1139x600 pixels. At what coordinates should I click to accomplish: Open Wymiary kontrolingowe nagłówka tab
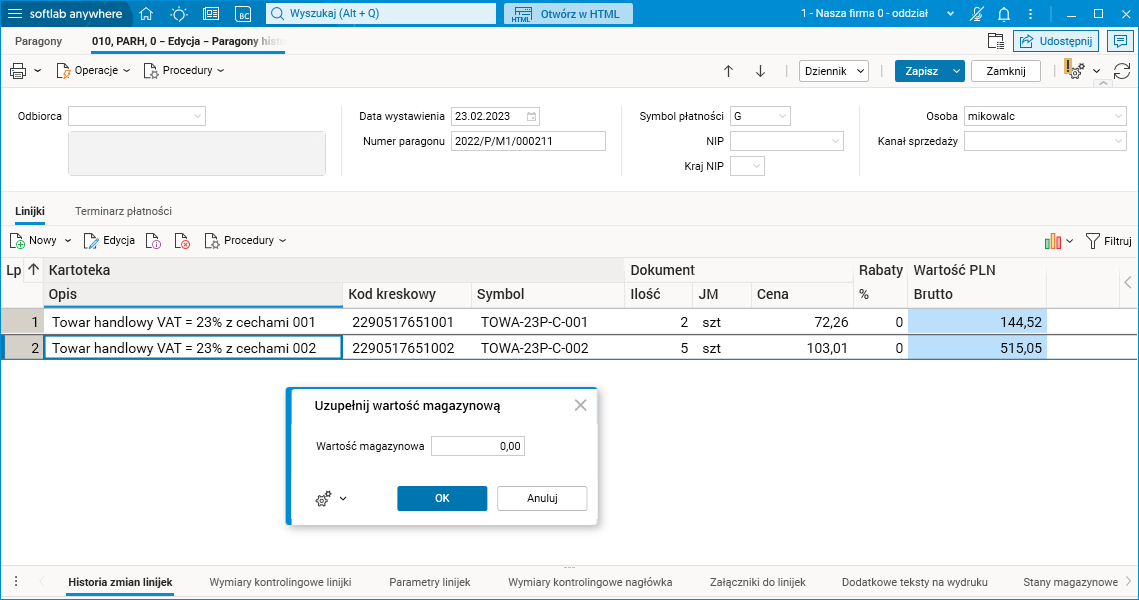coord(590,582)
